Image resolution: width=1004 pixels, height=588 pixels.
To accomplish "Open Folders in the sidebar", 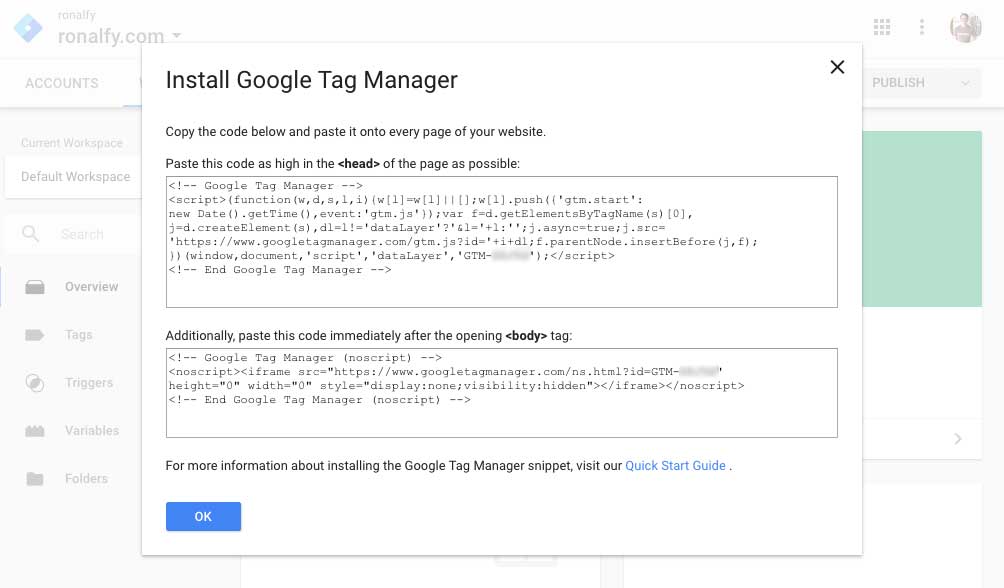I will pyautogui.click(x=86, y=478).
